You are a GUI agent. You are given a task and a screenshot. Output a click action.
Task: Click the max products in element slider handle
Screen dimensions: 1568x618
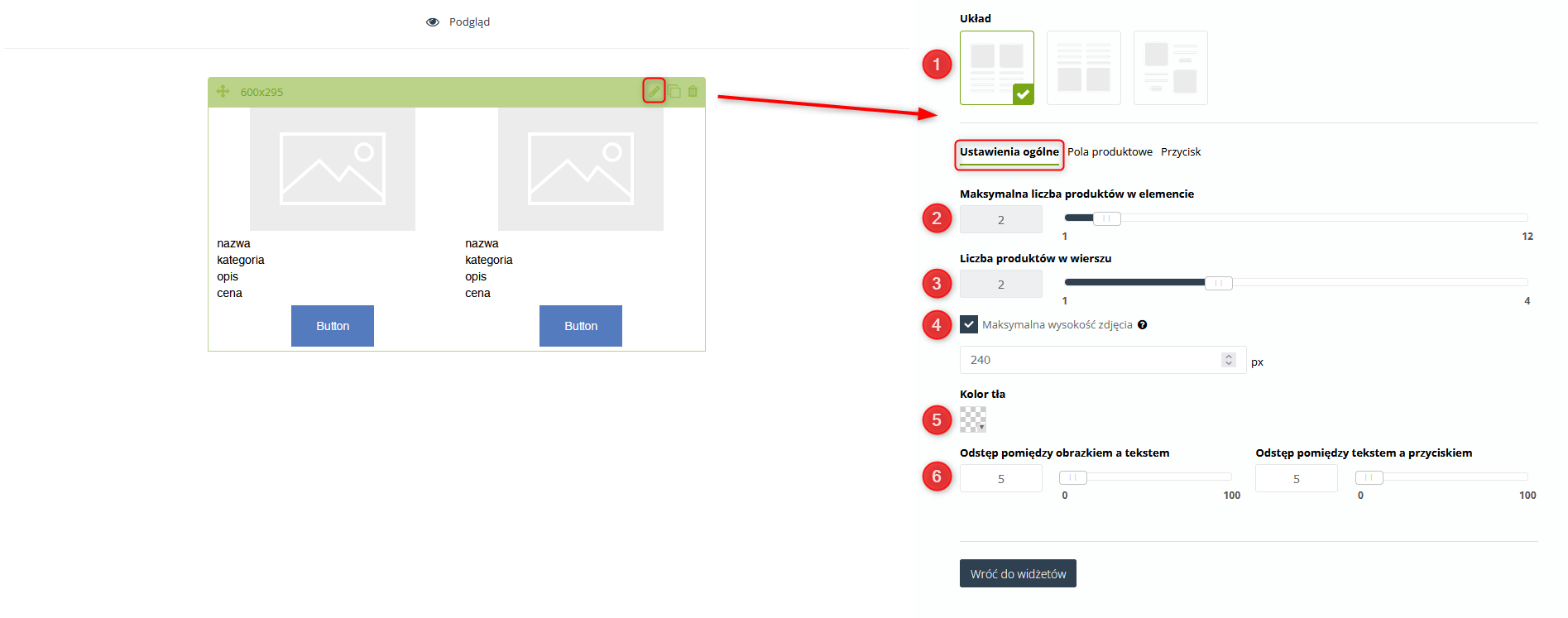(1106, 218)
